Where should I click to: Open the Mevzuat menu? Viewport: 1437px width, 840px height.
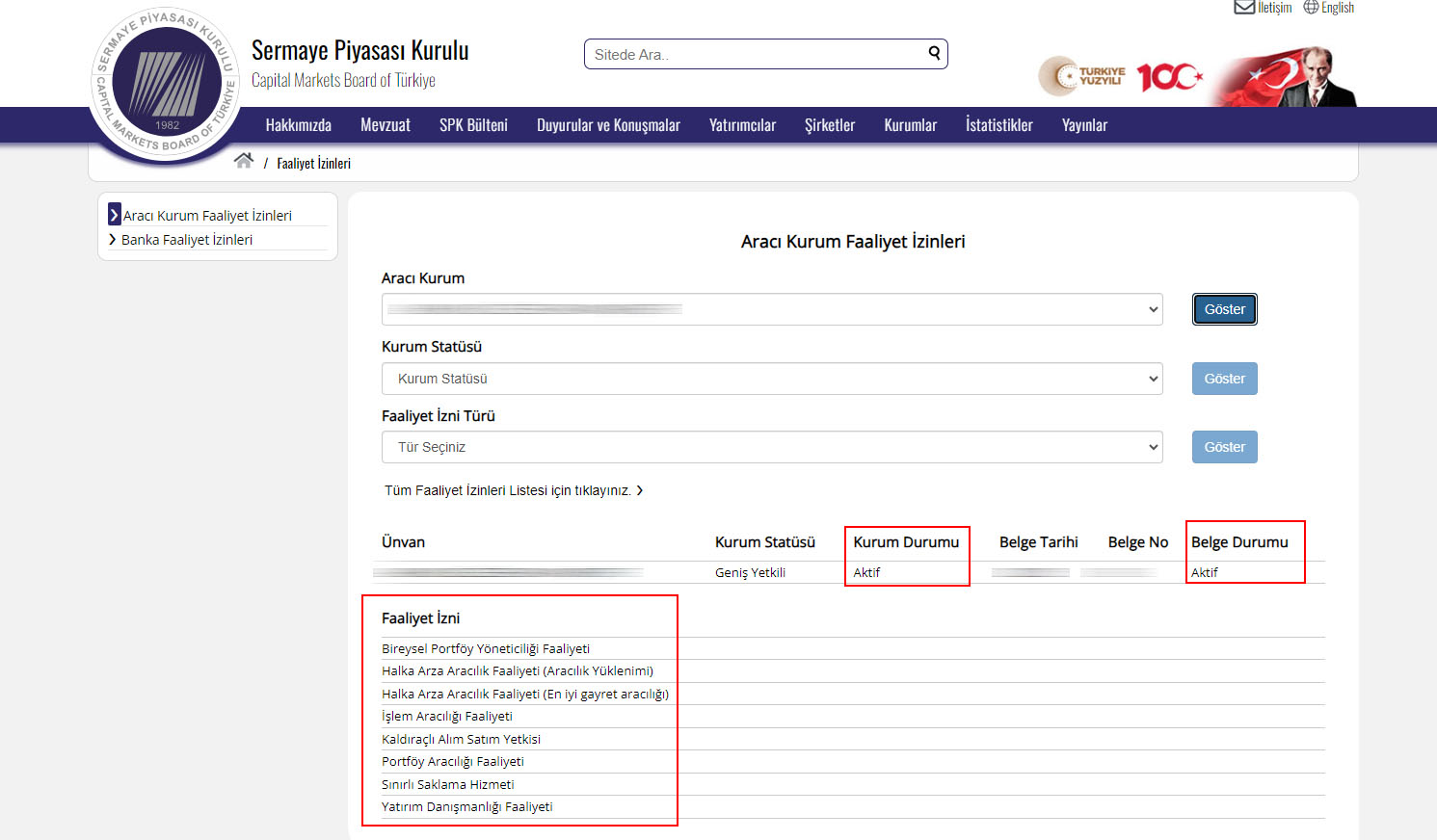(385, 125)
